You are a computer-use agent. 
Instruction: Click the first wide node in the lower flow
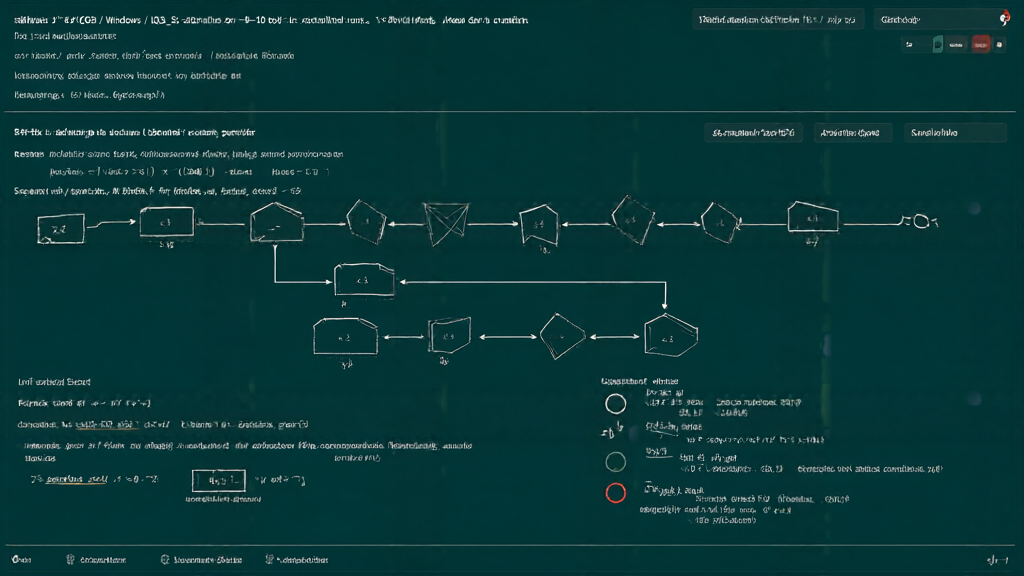(x=345, y=336)
